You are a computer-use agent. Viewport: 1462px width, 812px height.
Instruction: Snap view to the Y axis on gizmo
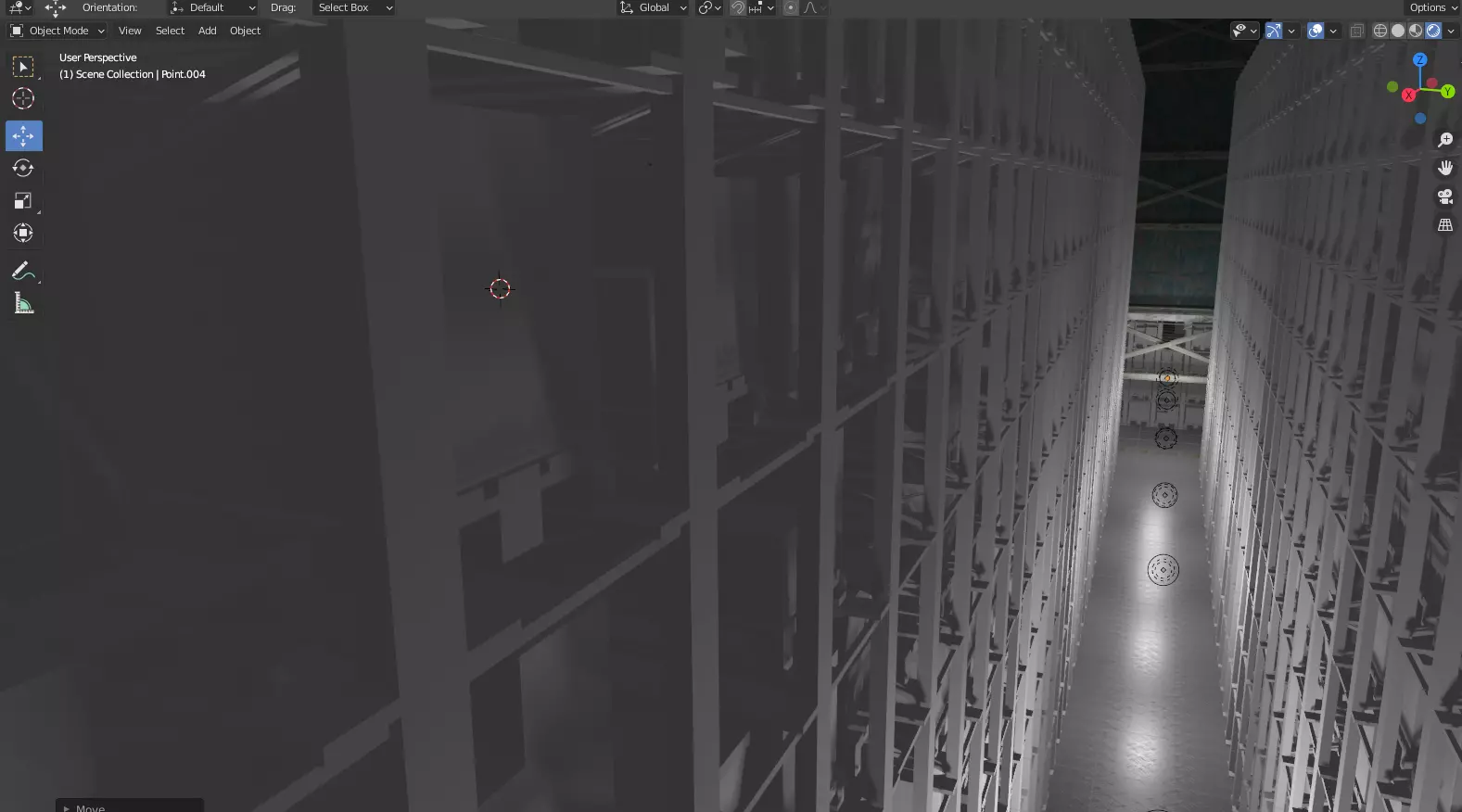[1447, 92]
